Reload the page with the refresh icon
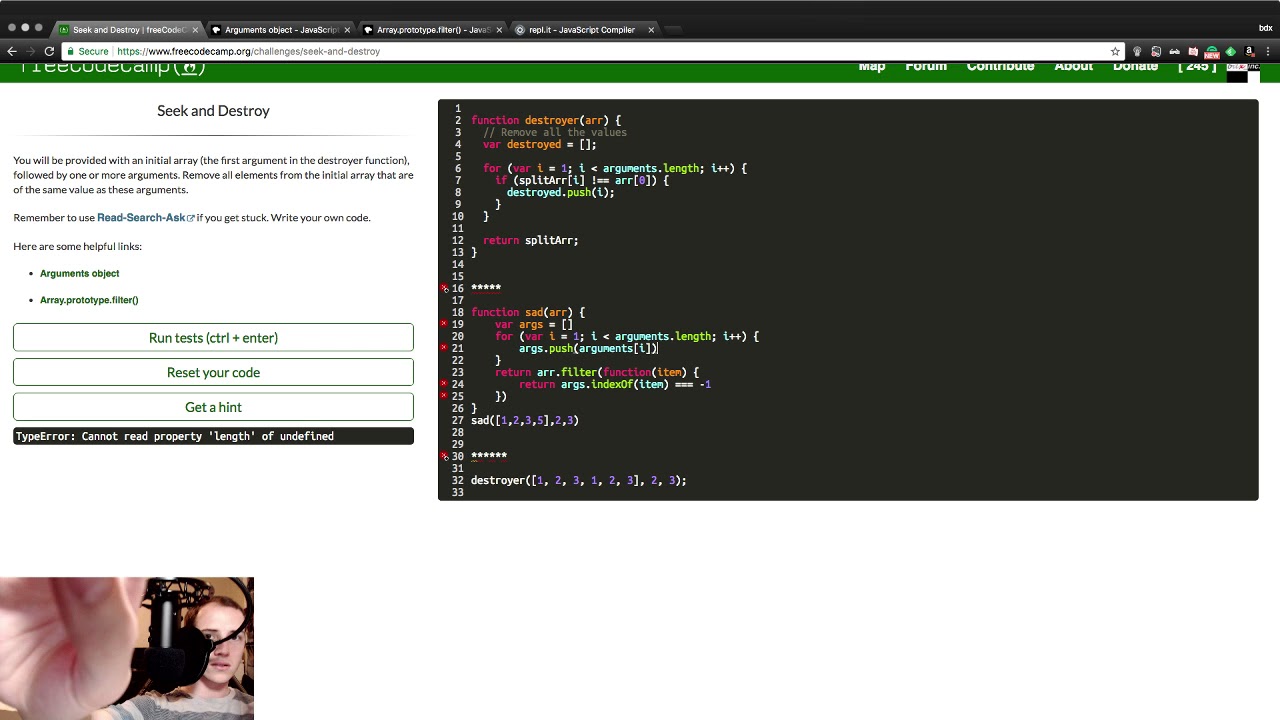 (x=49, y=51)
